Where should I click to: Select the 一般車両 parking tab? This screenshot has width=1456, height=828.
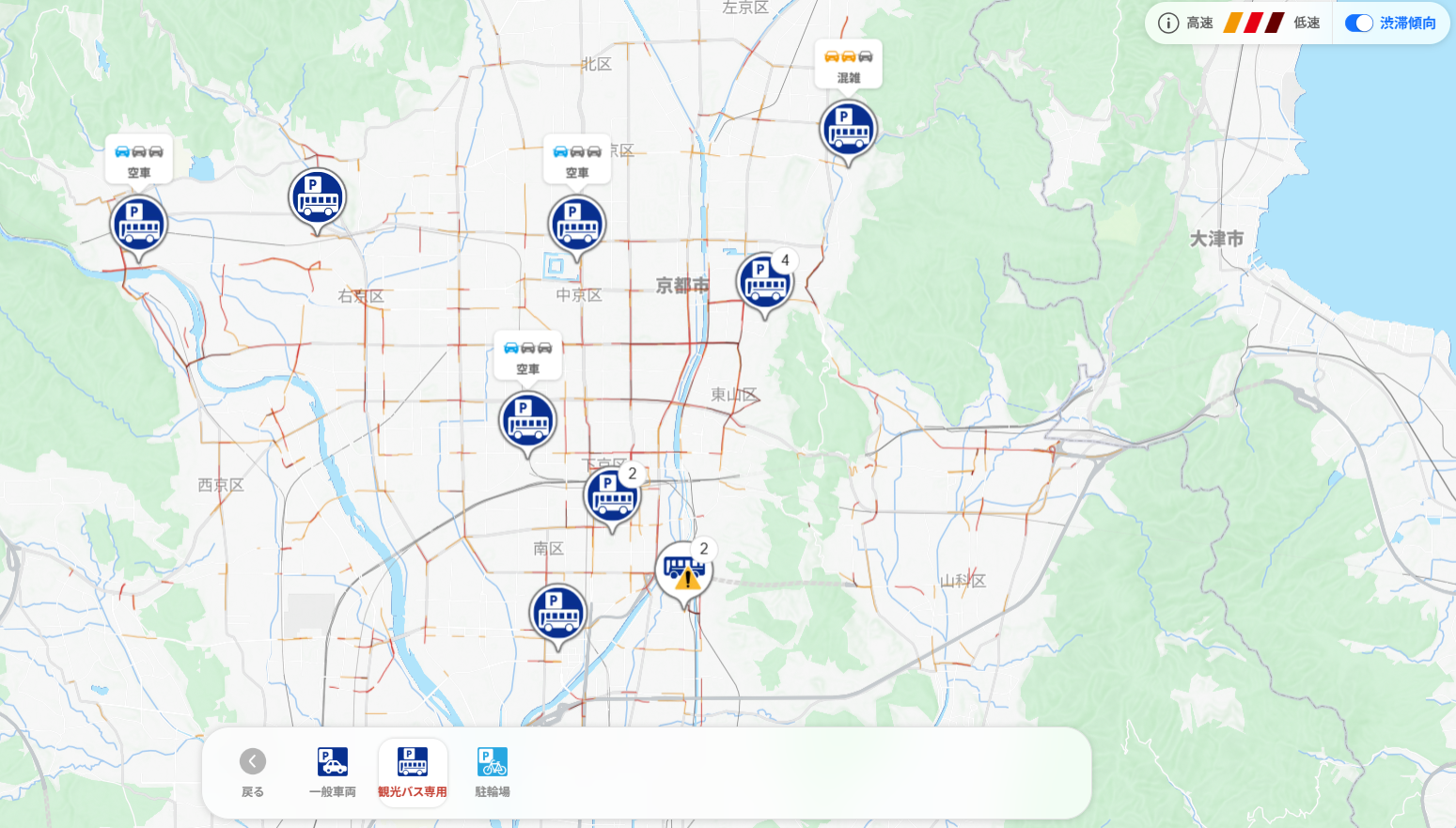pyautogui.click(x=333, y=773)
